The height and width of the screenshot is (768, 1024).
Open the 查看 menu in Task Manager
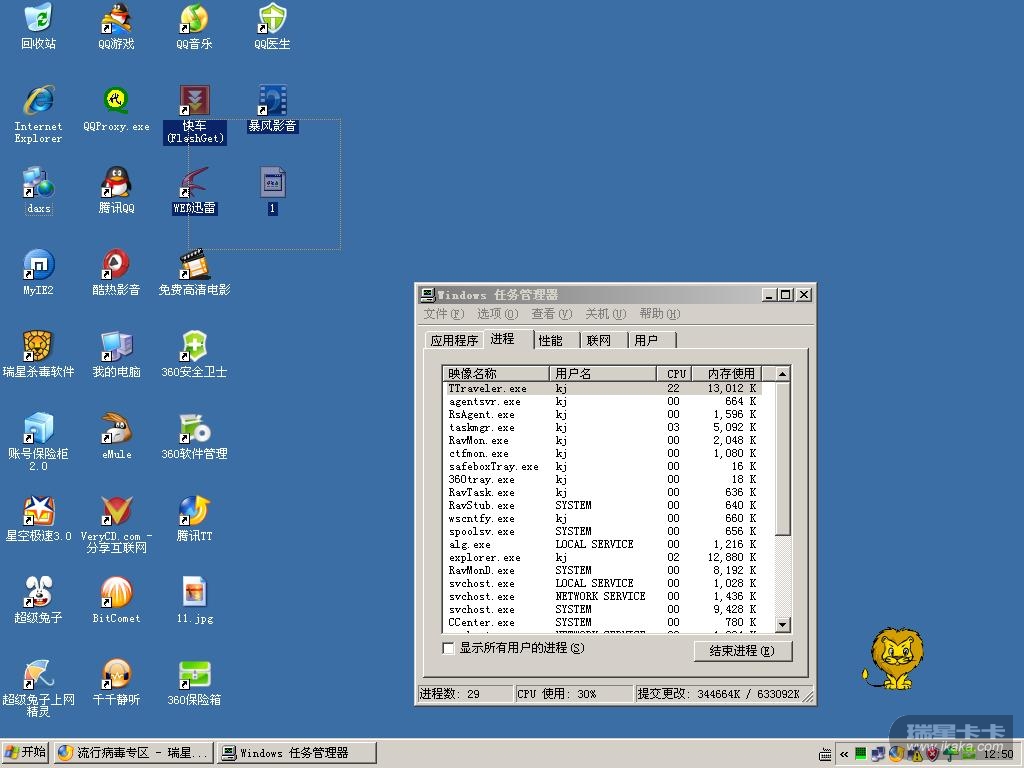[x=551, y=314]
